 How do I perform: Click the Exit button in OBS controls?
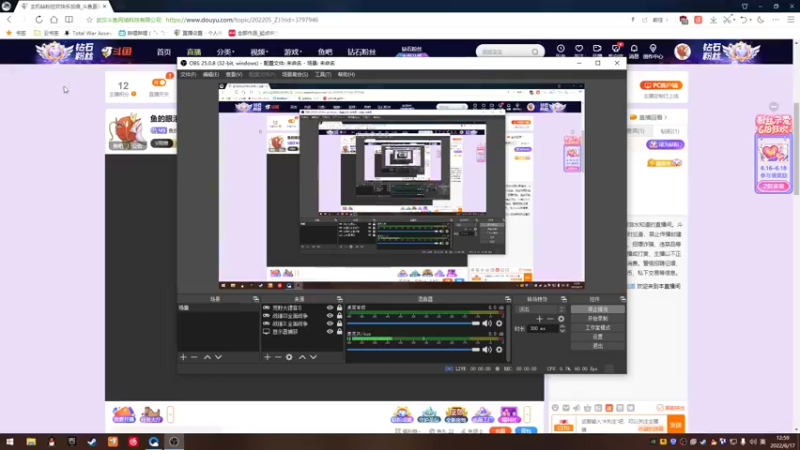tap(597, 346)
